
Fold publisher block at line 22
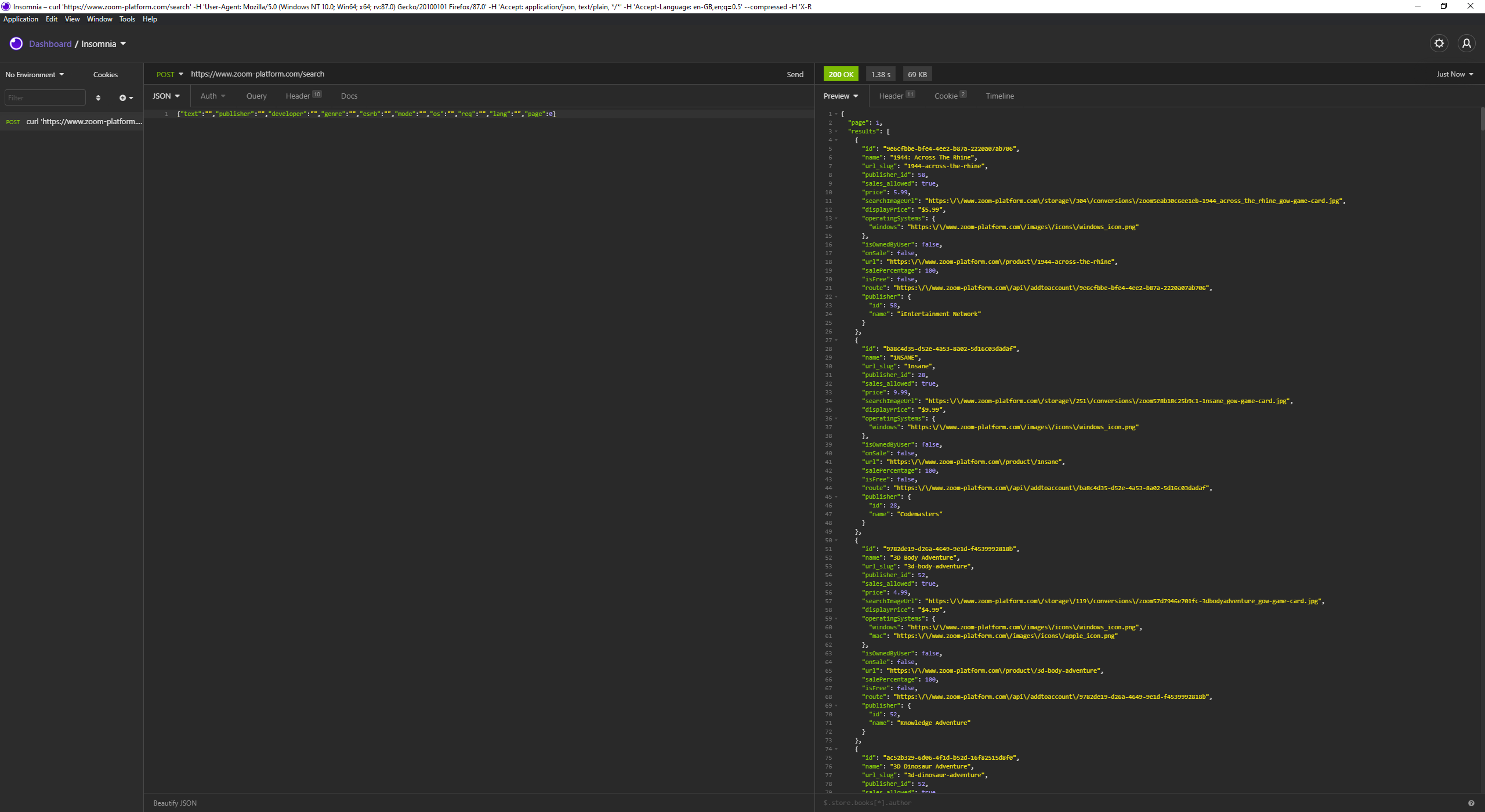836,297
